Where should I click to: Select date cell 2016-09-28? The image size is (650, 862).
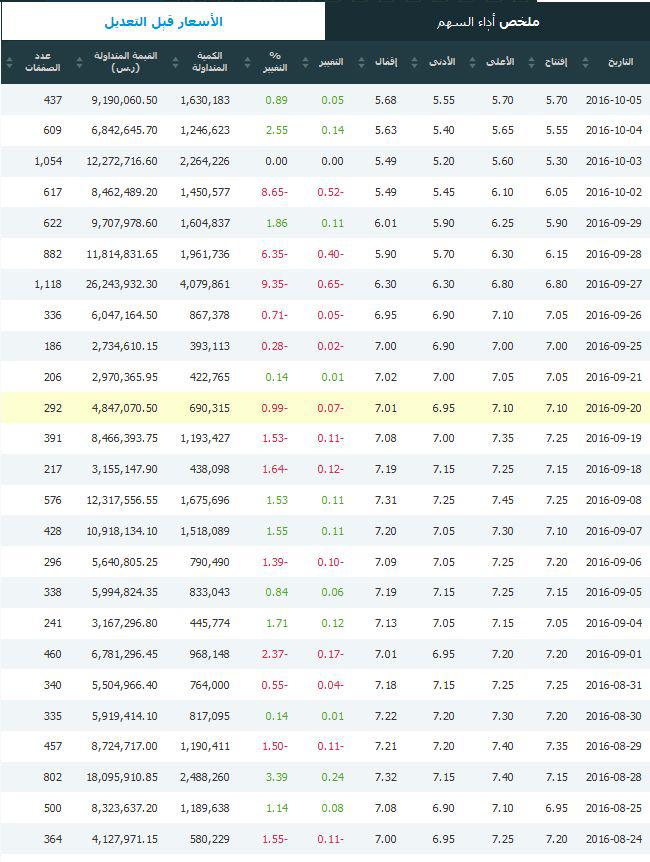(x=614, y=254)
